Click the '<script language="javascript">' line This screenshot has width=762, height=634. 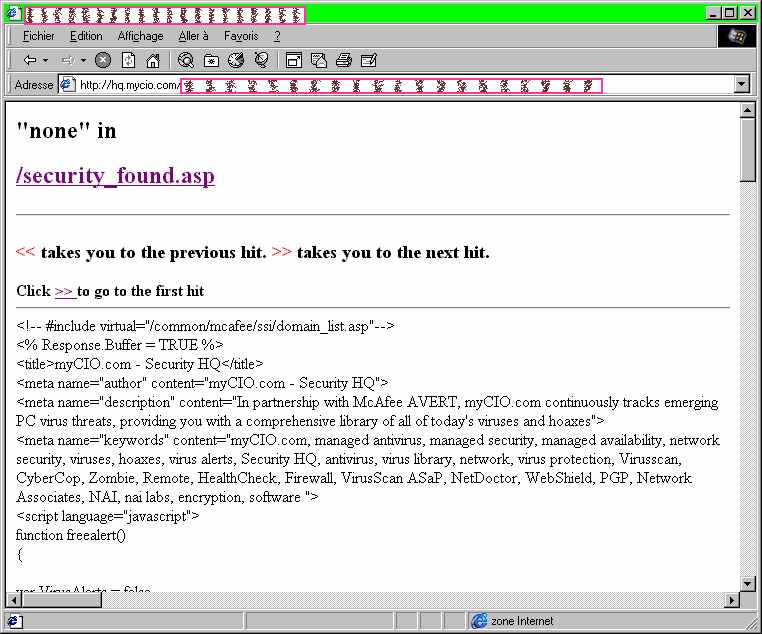tap(107, 516)
